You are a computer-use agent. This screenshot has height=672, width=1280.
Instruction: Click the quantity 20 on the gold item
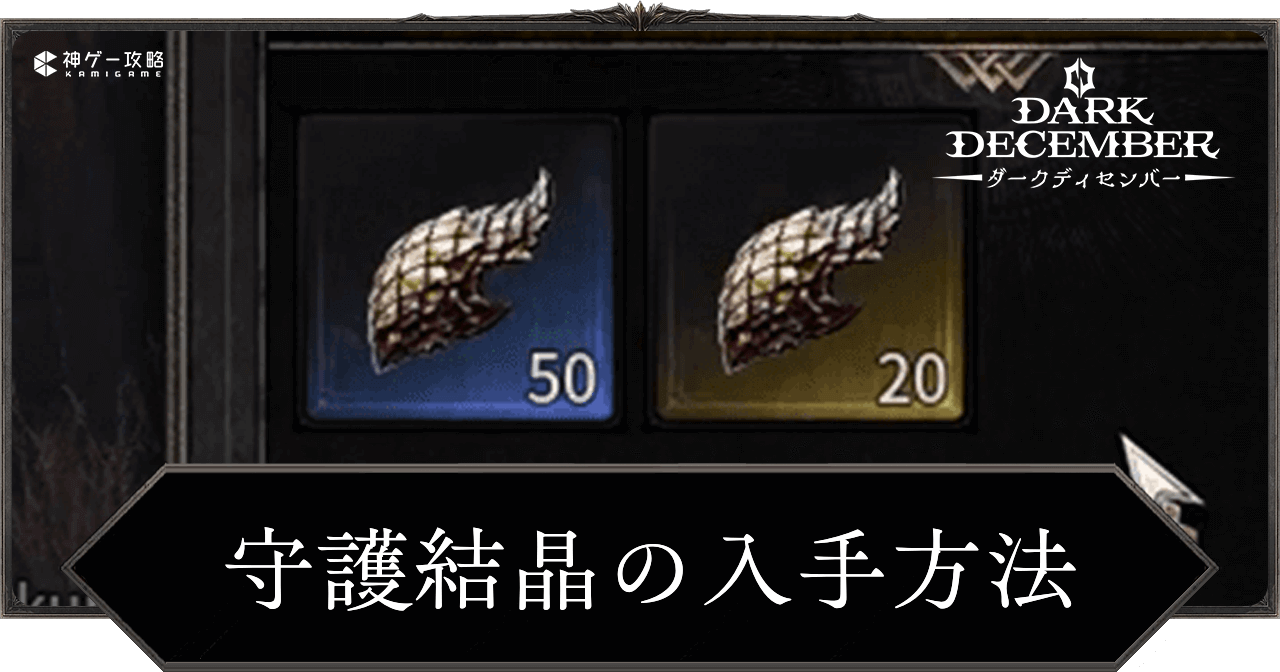coord(911,376)
